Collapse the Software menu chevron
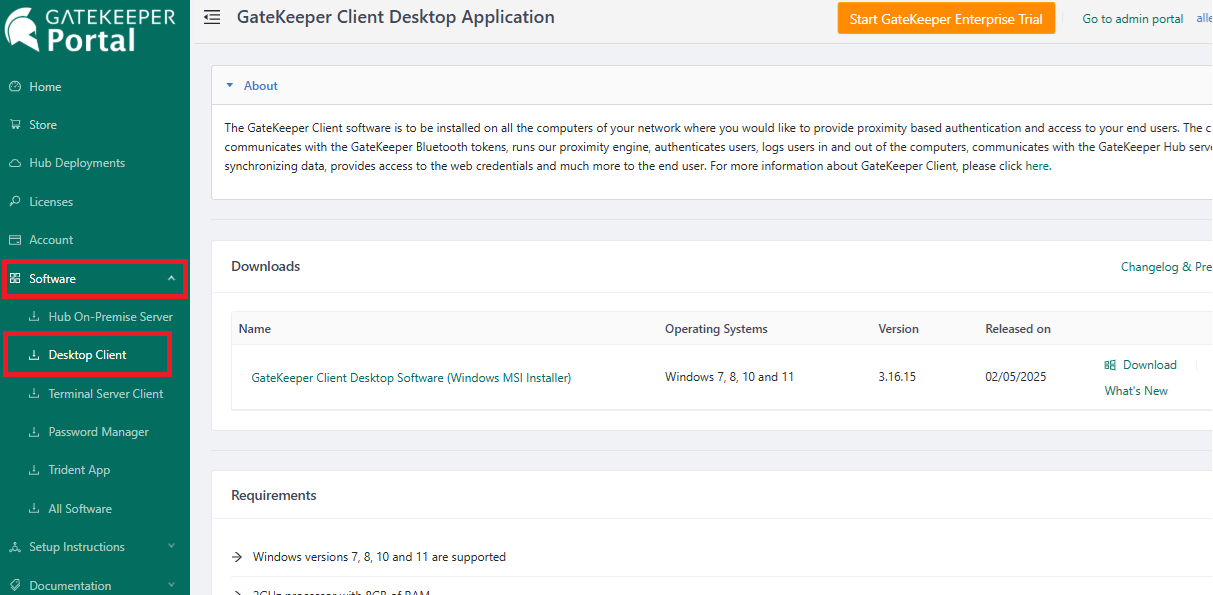1213x595 pixels. click(171, 279)
